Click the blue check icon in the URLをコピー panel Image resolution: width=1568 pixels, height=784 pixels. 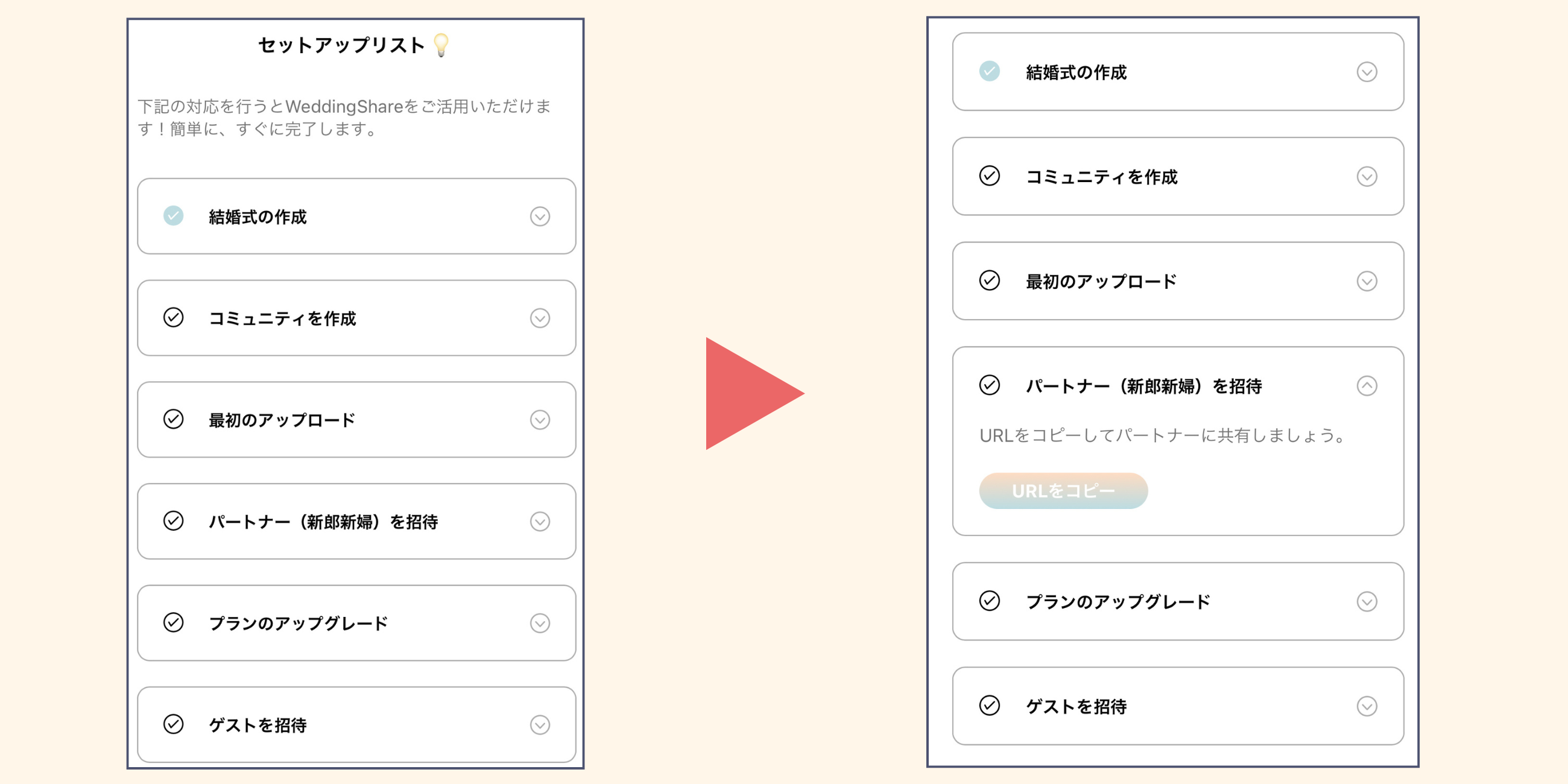pyautogui.click(x=989, y=72)
